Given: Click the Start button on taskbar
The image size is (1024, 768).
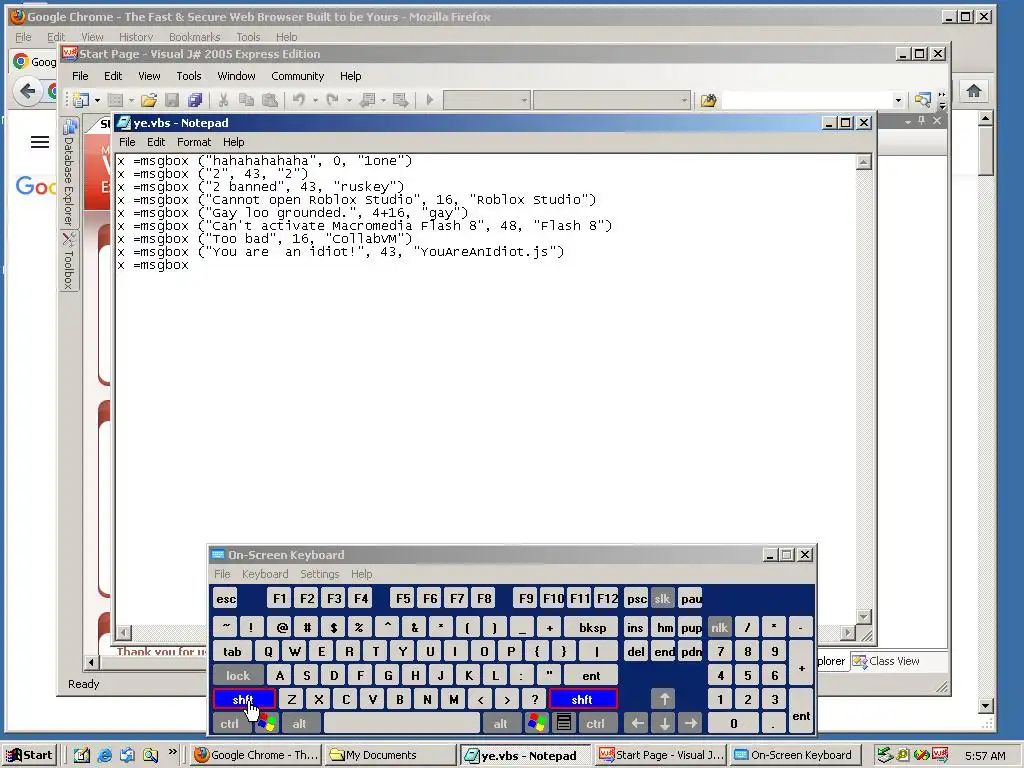Looking at the screenshot, I should point(29,755).
